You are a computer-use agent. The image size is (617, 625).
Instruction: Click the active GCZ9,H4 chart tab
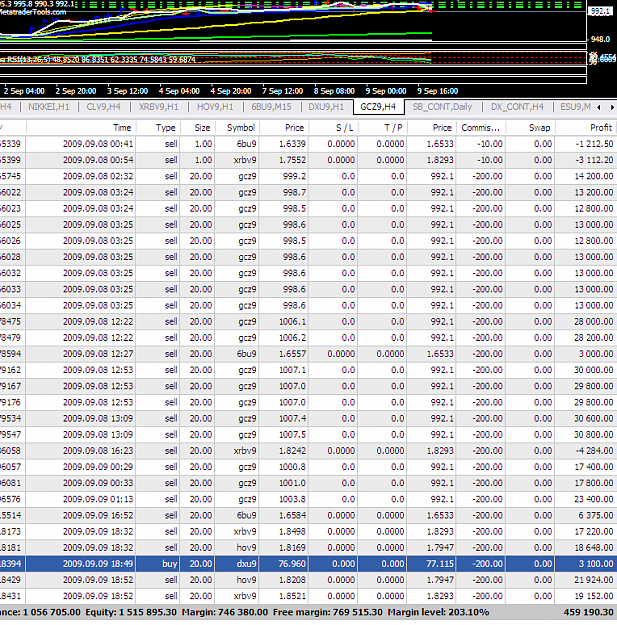click(x=378, y=107)
